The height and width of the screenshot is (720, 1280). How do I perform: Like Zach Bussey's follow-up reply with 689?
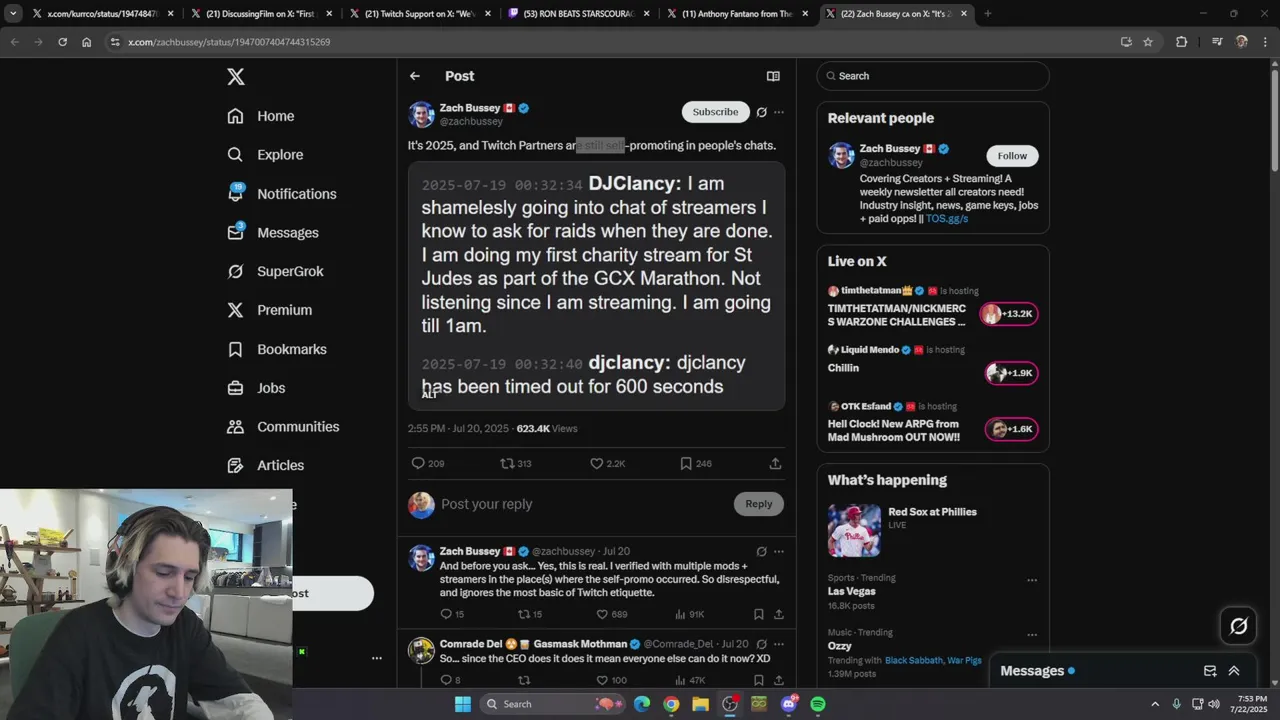coord(612,614)
